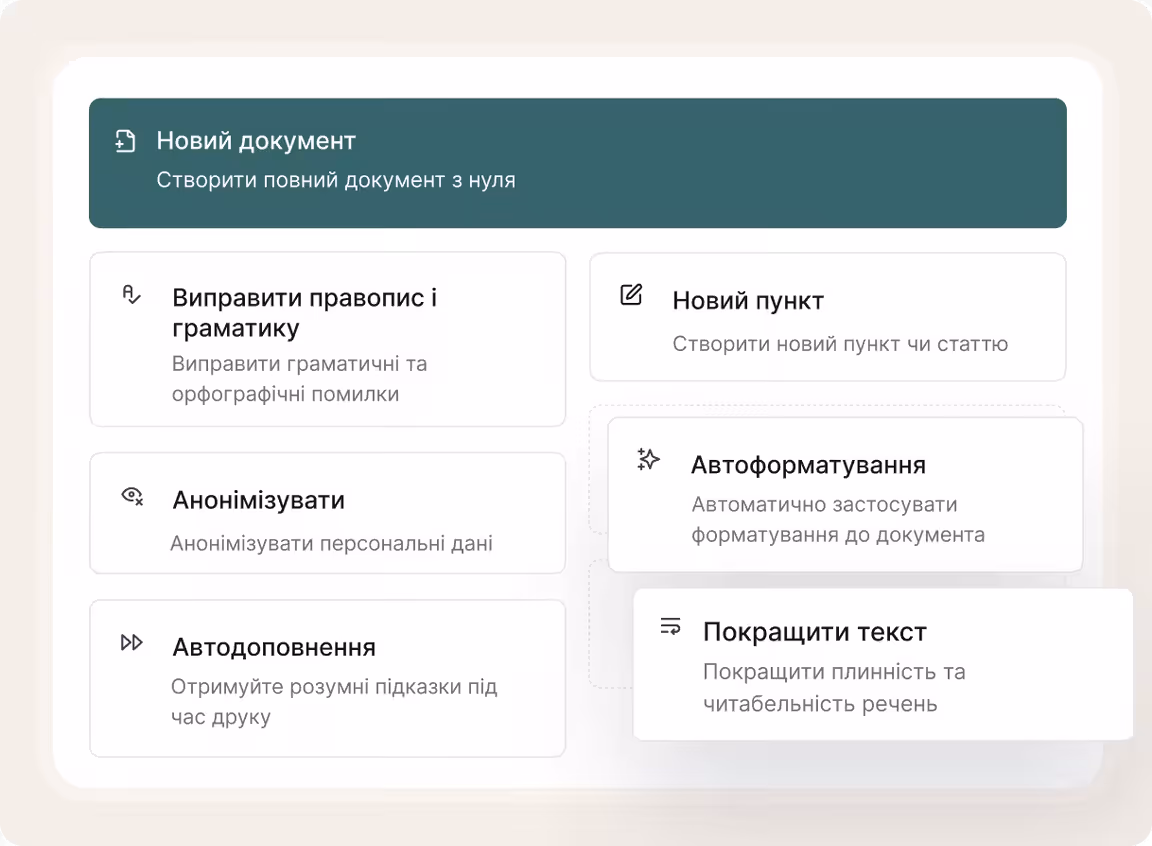Click the document-plus icon beside 'Новий документ'
The width and height of the screenshot is (1152, 846).
tap(125, 141)
